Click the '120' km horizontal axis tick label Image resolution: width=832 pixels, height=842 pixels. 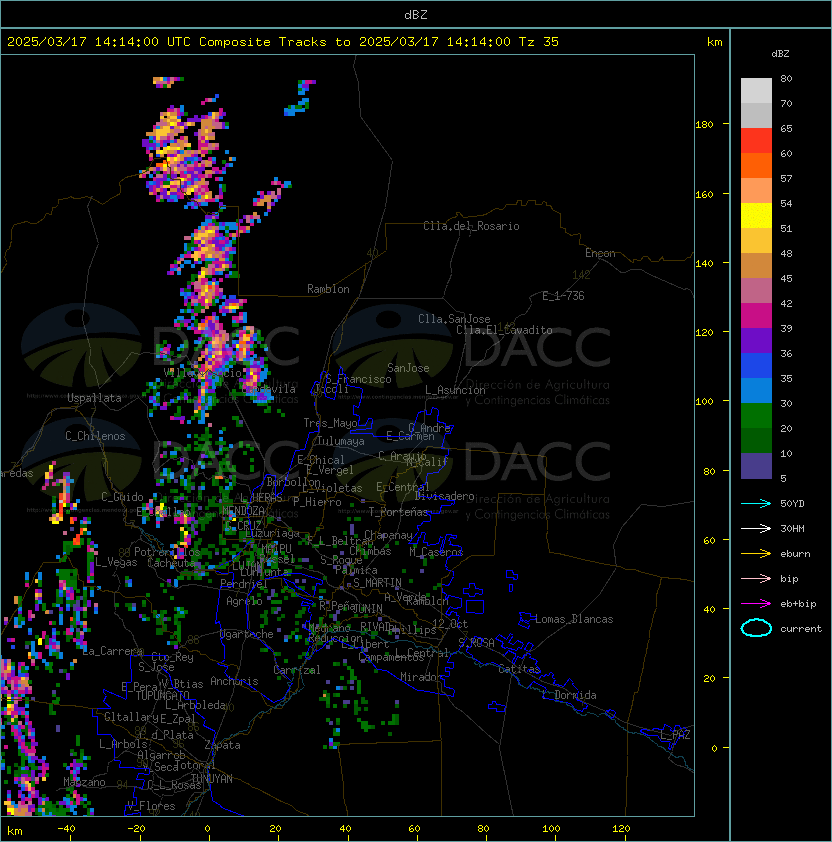coord(621,829)
